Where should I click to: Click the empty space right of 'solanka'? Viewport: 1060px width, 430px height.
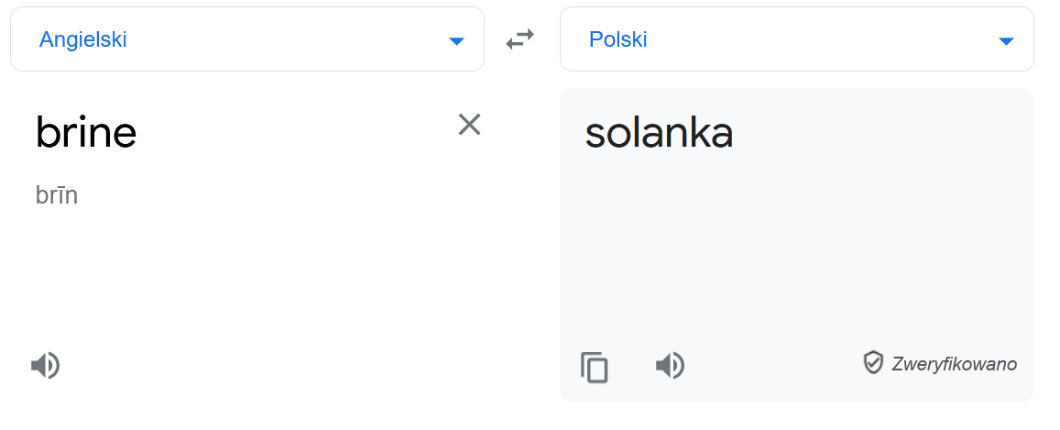pyautogui.click(x=880, y=133)
